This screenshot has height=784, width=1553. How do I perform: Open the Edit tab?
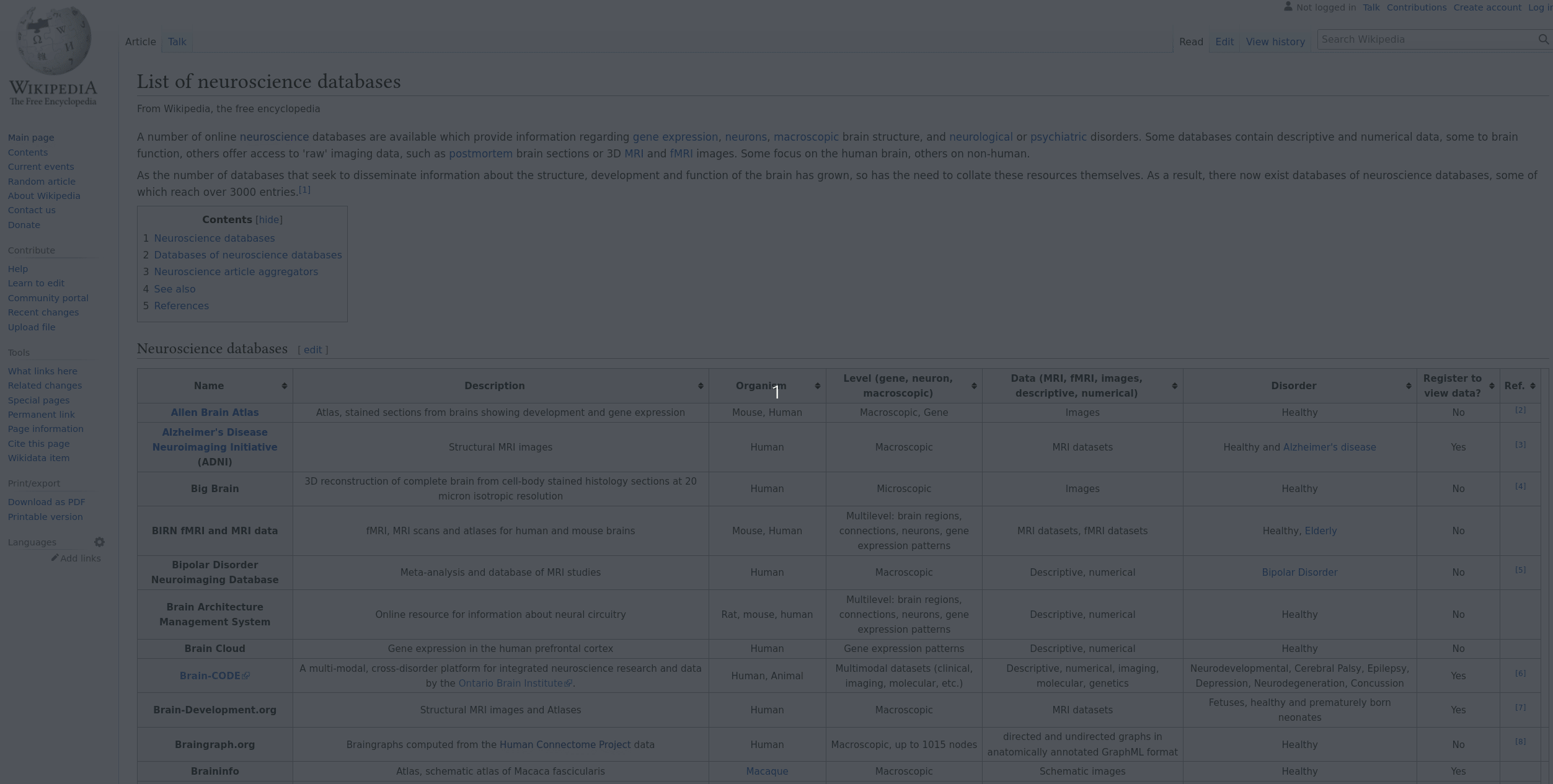tap(1224, 42)
